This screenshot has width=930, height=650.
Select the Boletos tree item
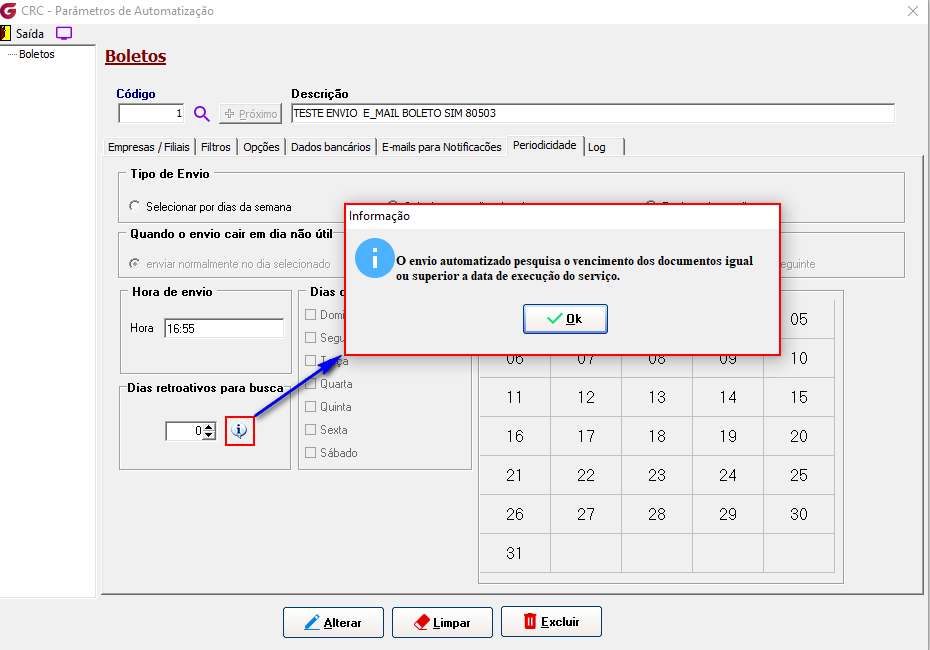tap(37, 54)
